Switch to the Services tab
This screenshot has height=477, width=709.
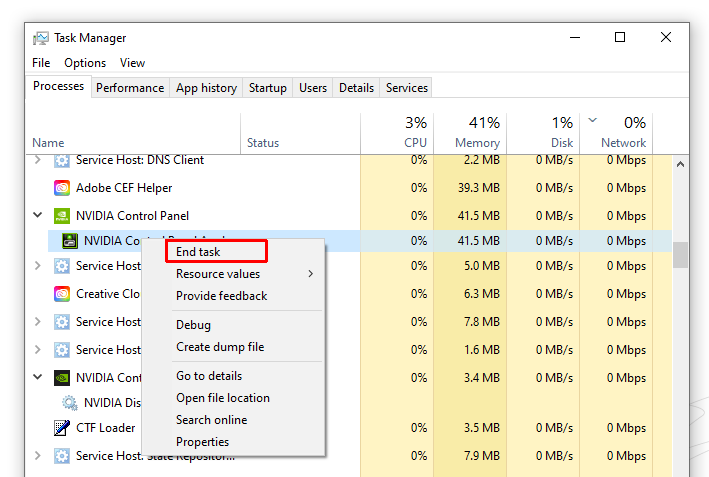point(406,88)
